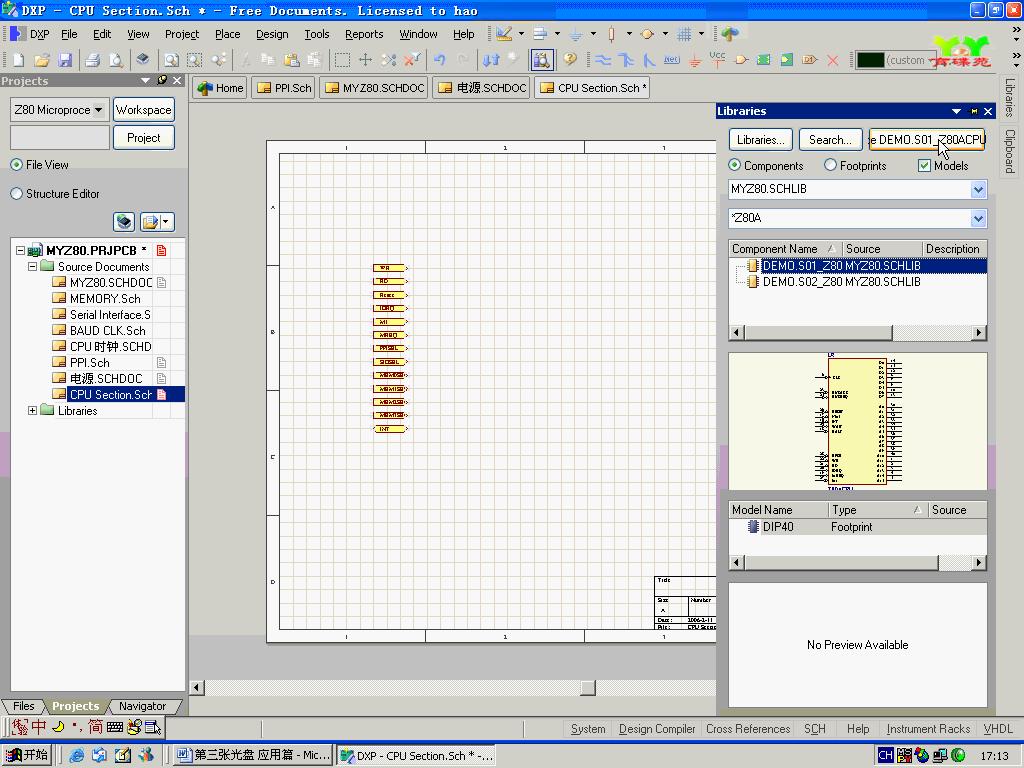The image size is (1024, 768).
Task: Click the Libraries... button
Action: click(x=760, y=140)
